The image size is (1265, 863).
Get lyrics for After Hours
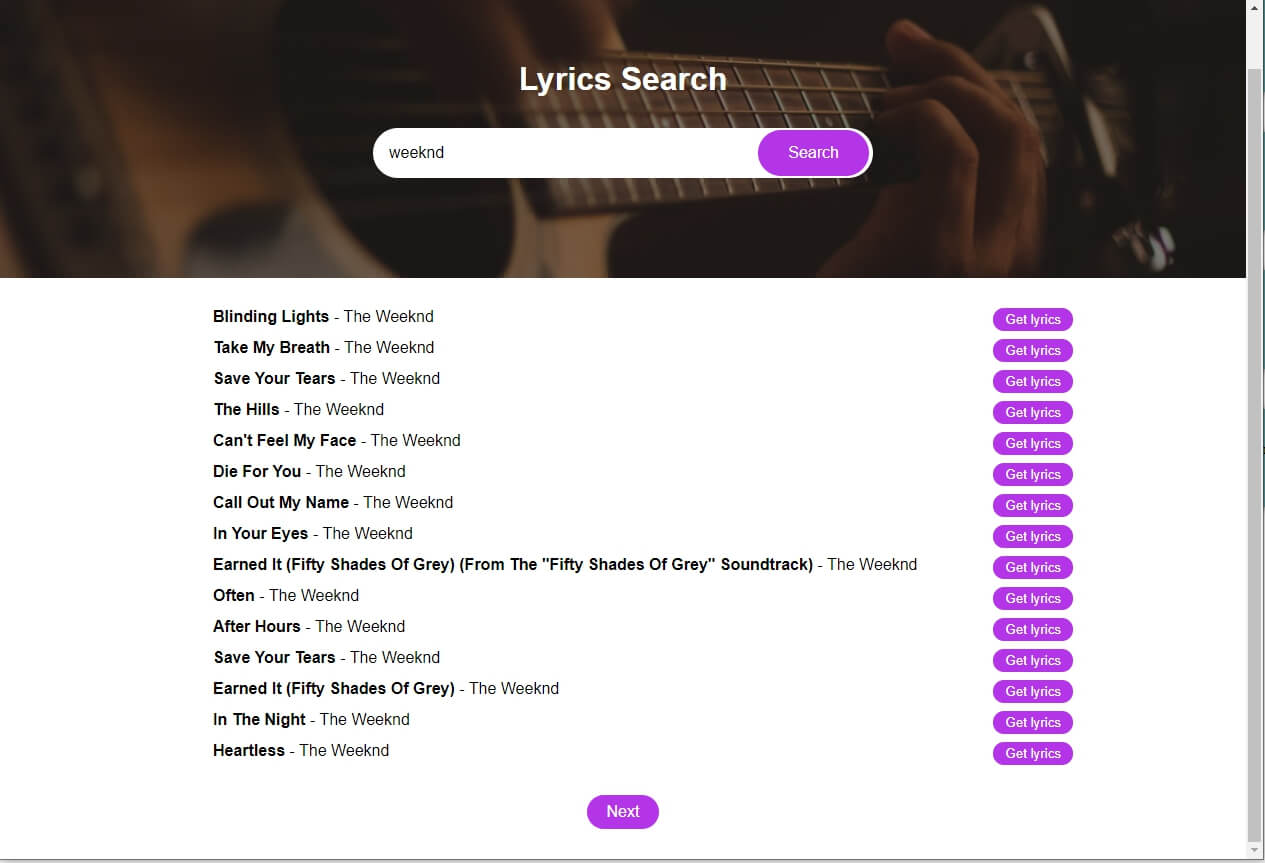coord(1032,629)
